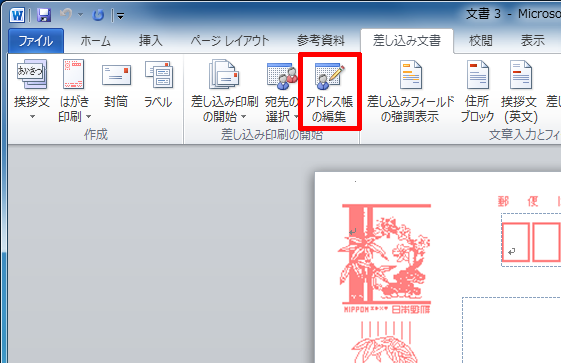Viewport: 561px width, 363px height.
Task: Expand the 宛先の選択 dropdown arrow
Action: [296, 117]
